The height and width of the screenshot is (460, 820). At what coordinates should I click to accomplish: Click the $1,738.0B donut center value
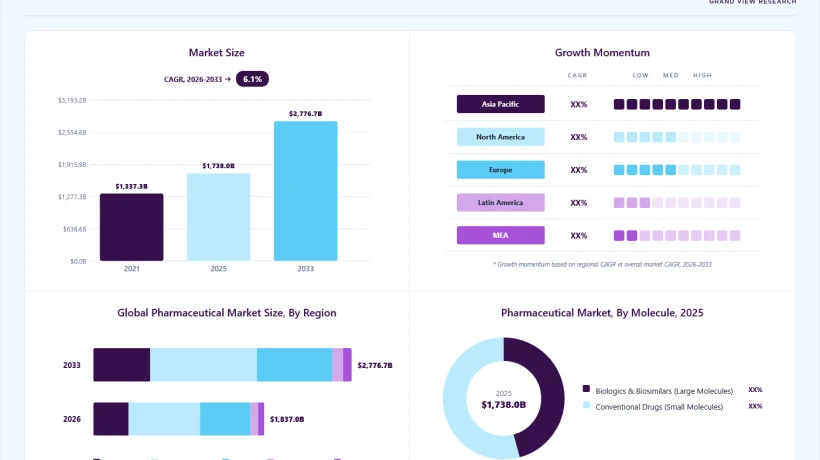point(504,405)
